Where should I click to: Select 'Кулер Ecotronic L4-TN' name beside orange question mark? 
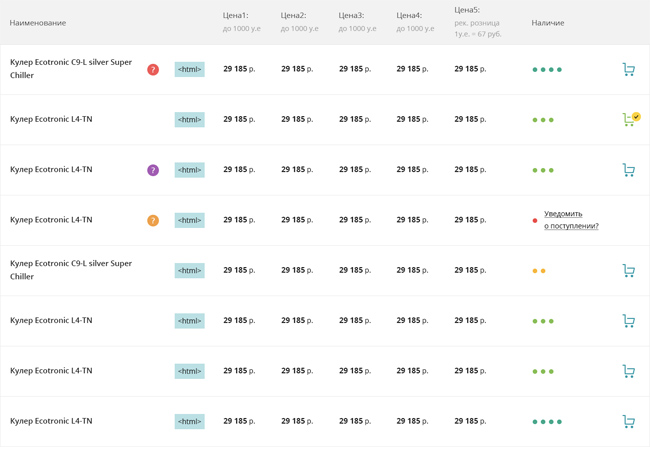pyautogui.click(x=51, y=220)
